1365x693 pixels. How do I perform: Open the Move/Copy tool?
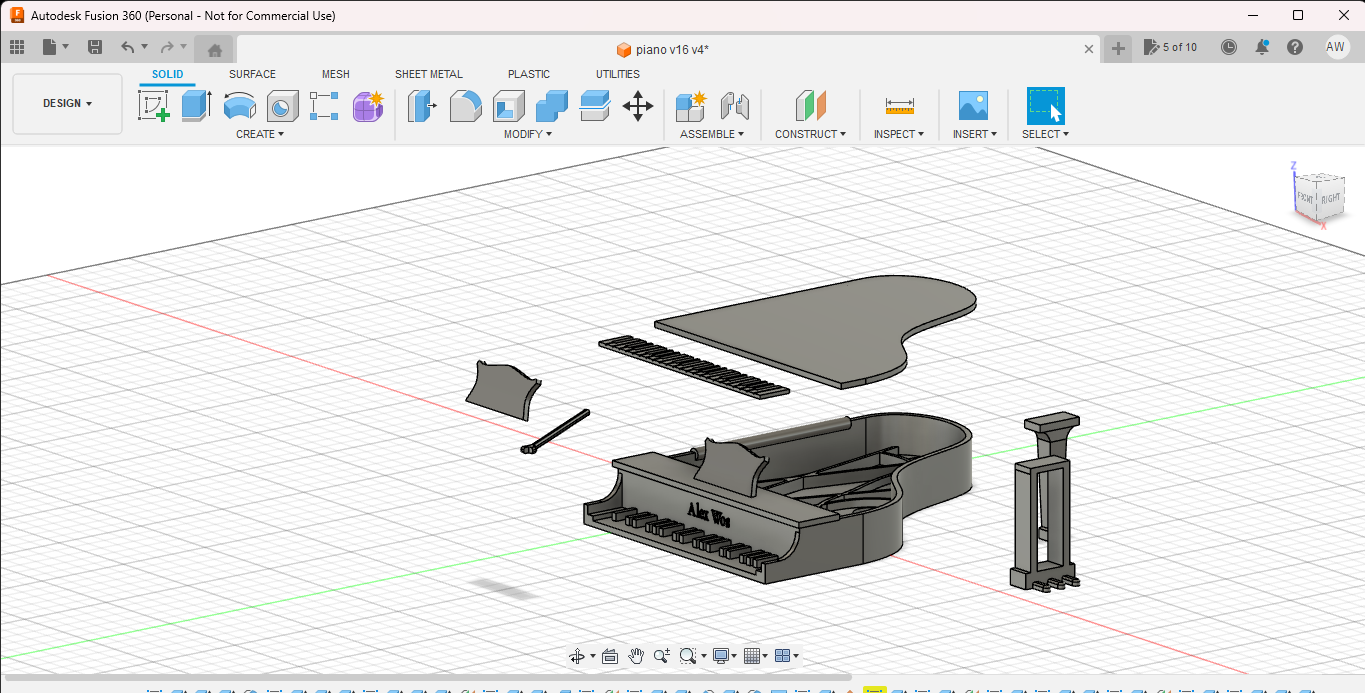[x=638, y=105]
